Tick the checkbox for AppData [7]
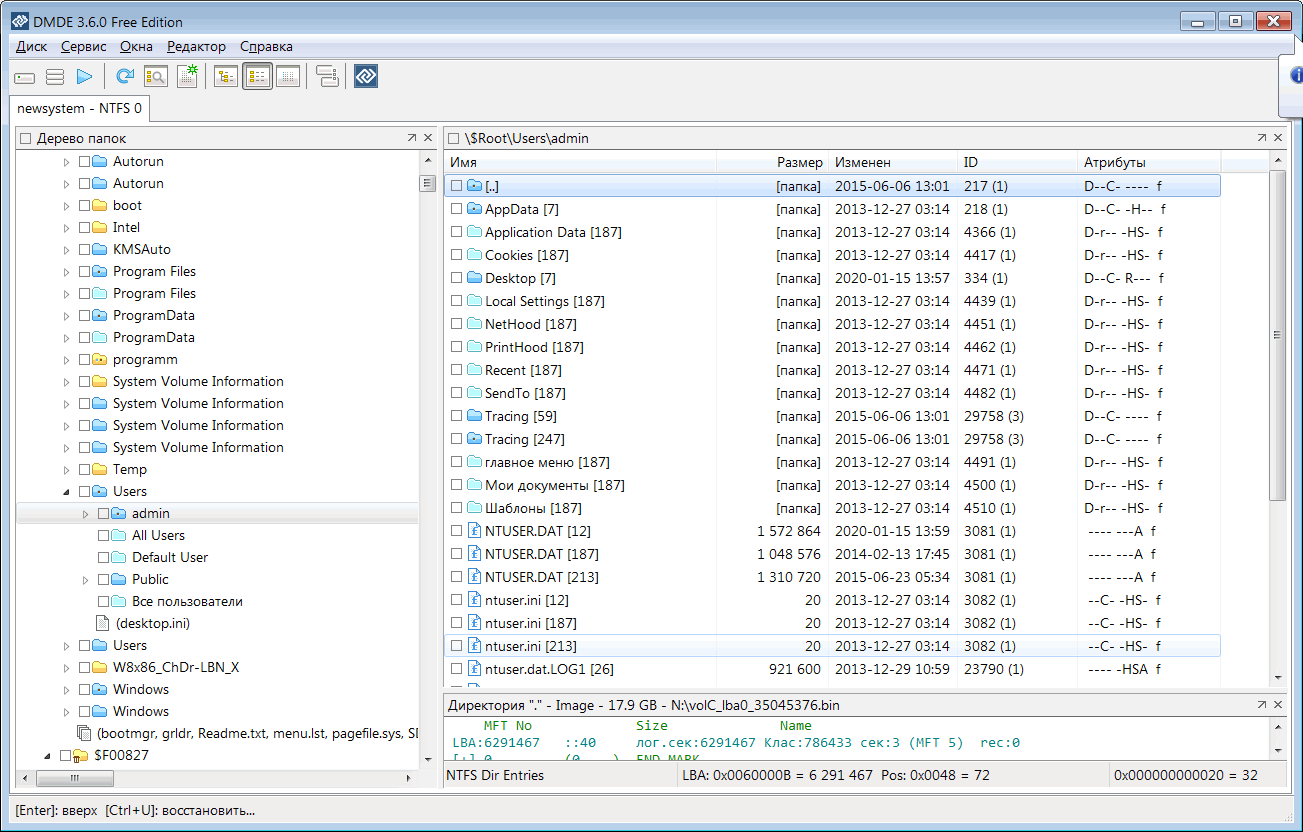 456,209
